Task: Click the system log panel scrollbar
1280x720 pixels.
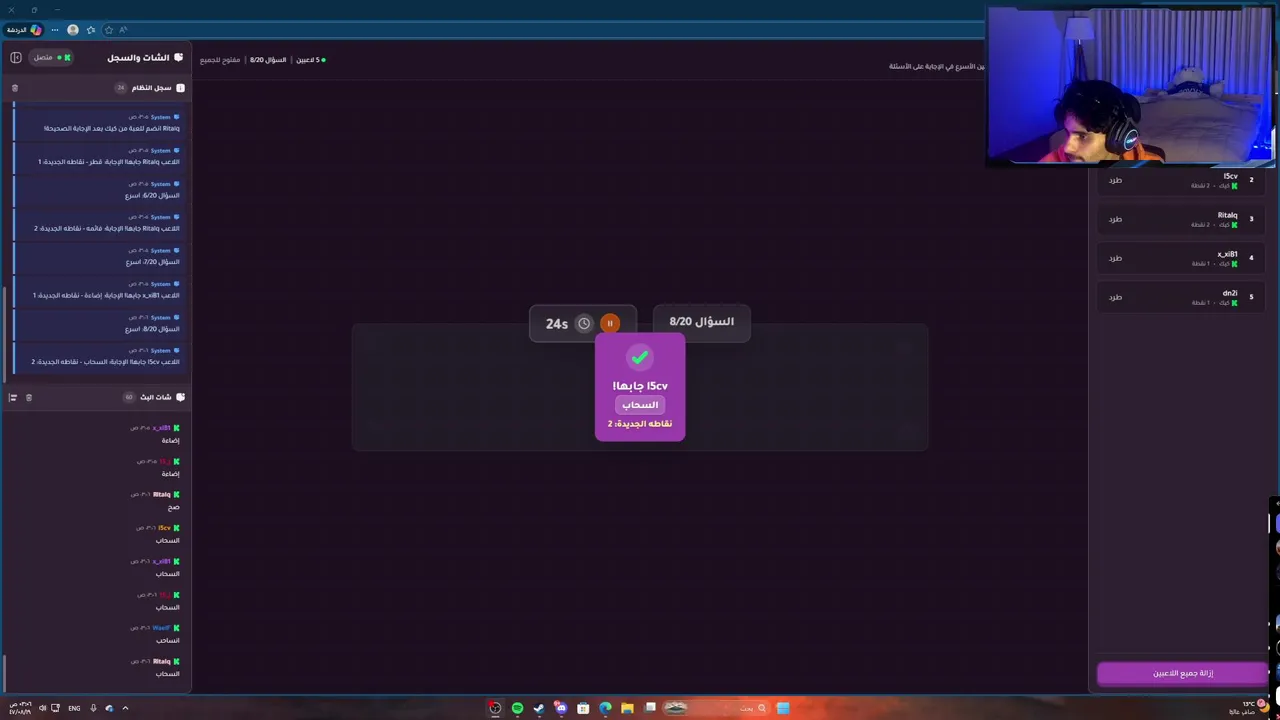Action: point(5,335)
